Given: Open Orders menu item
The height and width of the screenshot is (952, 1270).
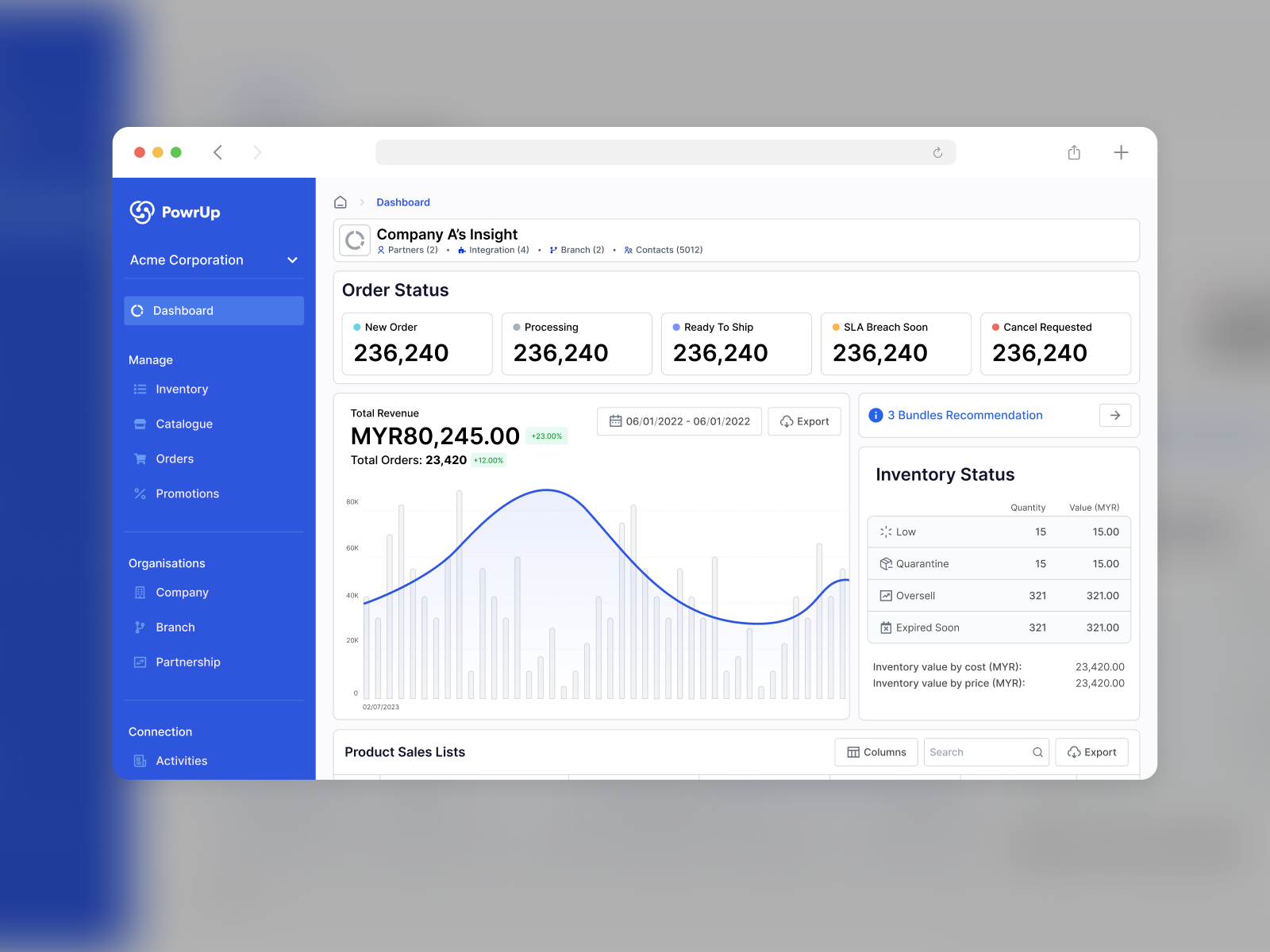Looking at the screenshot, I should [x=175, y=459].
